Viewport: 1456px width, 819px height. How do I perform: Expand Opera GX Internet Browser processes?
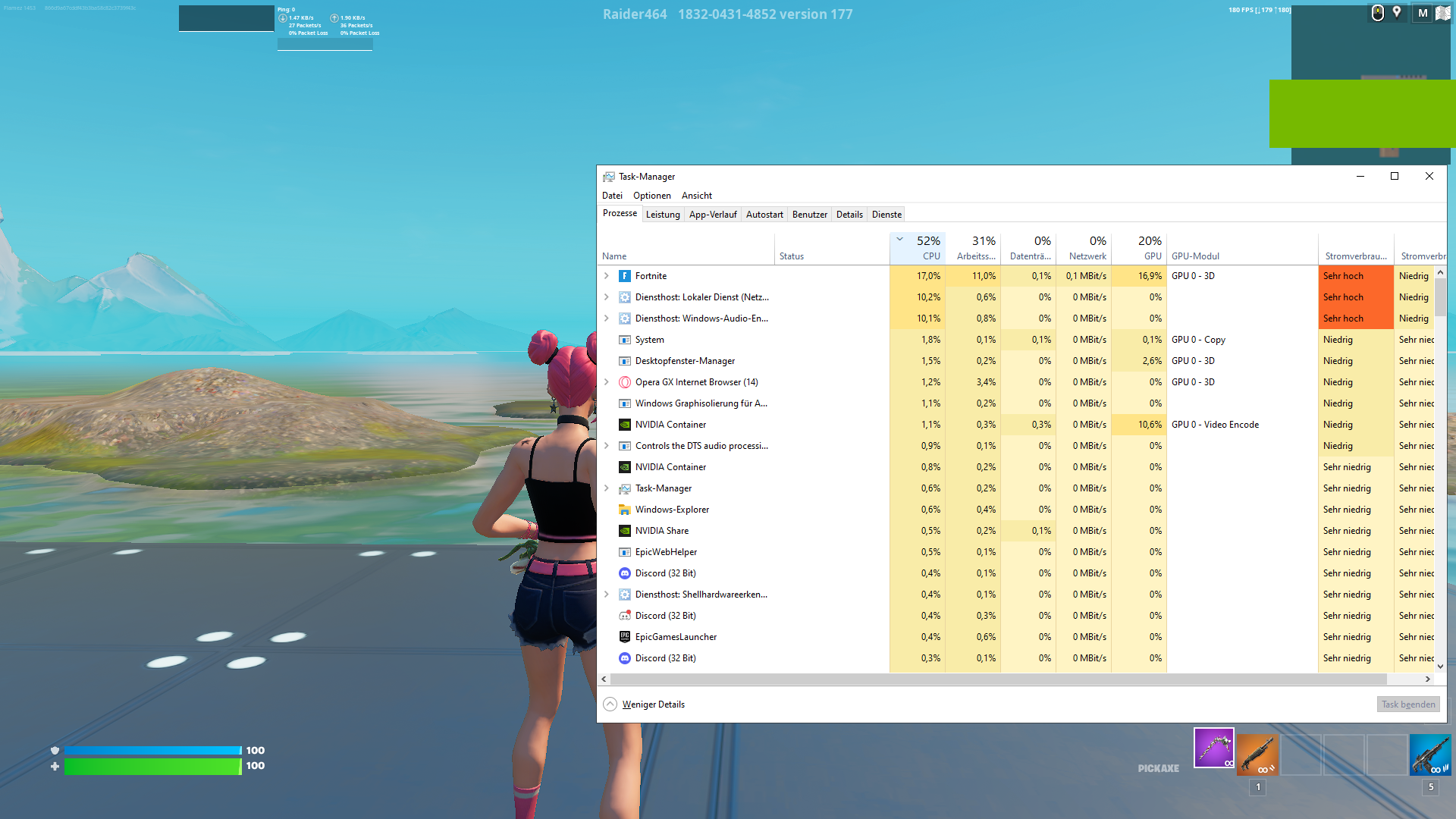(607, 382)
